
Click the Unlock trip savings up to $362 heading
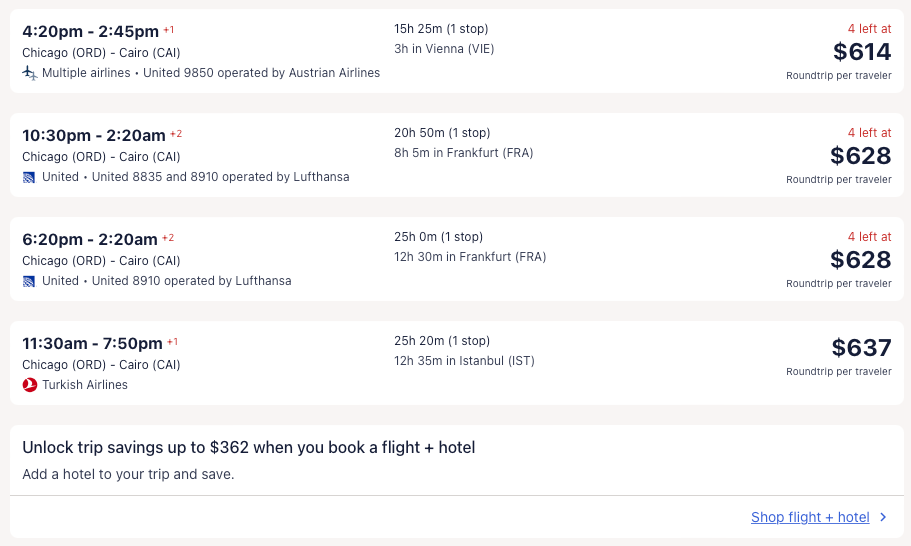click(248, 447)
